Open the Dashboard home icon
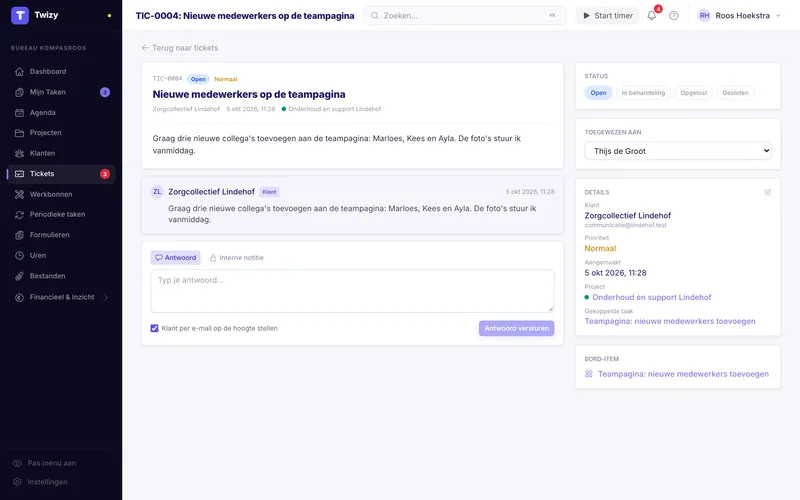Image resolution: width=800 pixels, height=500 pixels. (x=19, y=71)
